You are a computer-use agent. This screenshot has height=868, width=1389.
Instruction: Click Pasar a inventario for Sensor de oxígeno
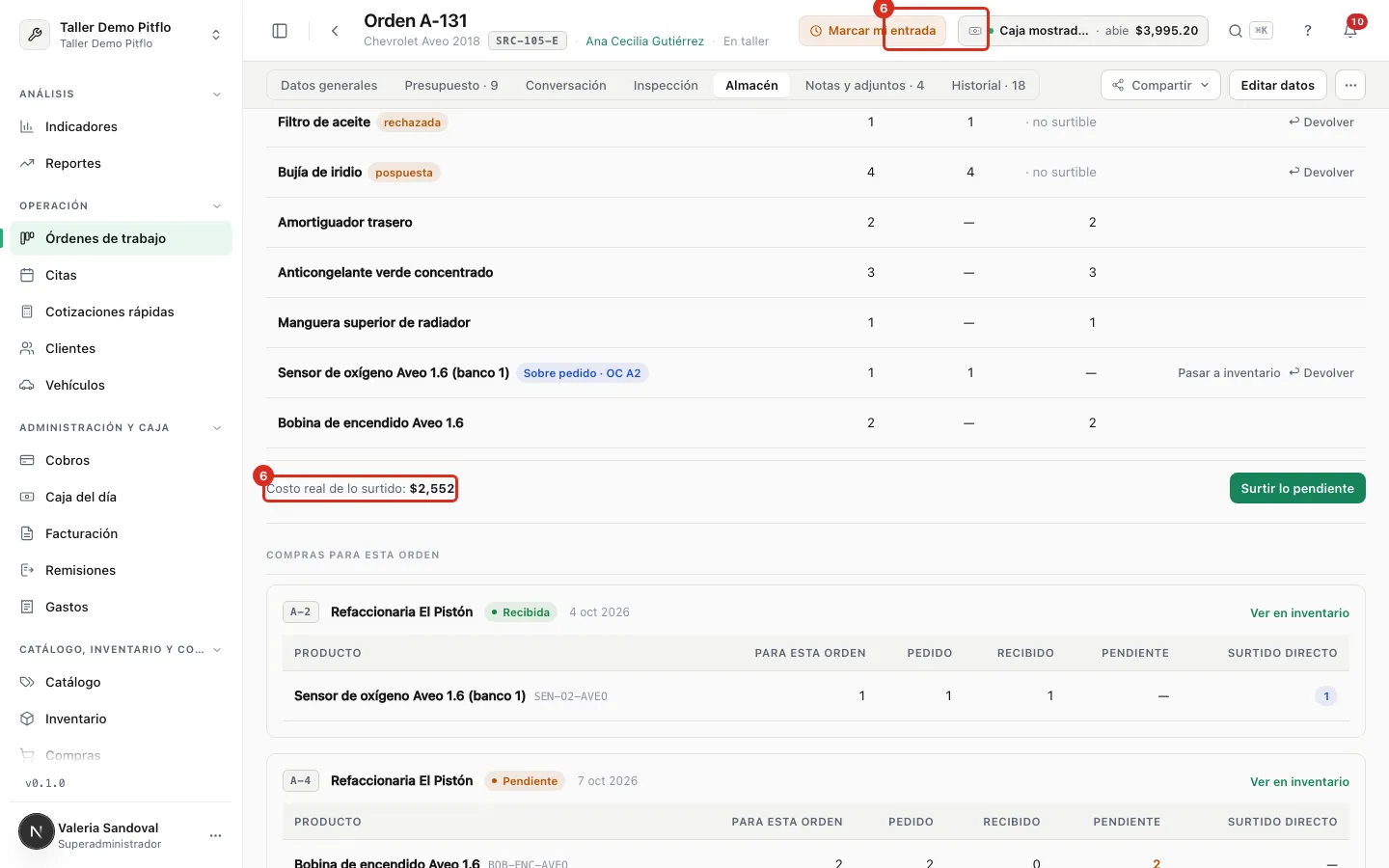(1229, 372)
